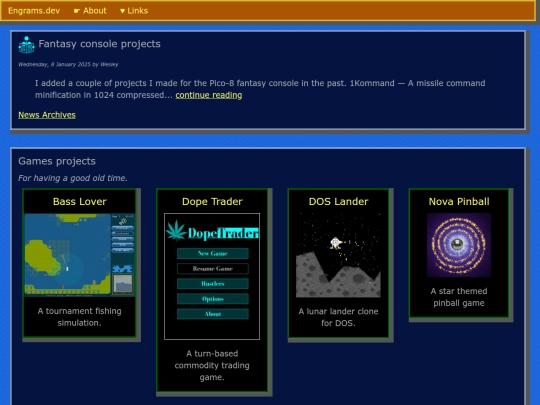Screen dimensions: 540x405
Task: Click the 'For having a good old time.' subtitle
Action: point(73,178)
